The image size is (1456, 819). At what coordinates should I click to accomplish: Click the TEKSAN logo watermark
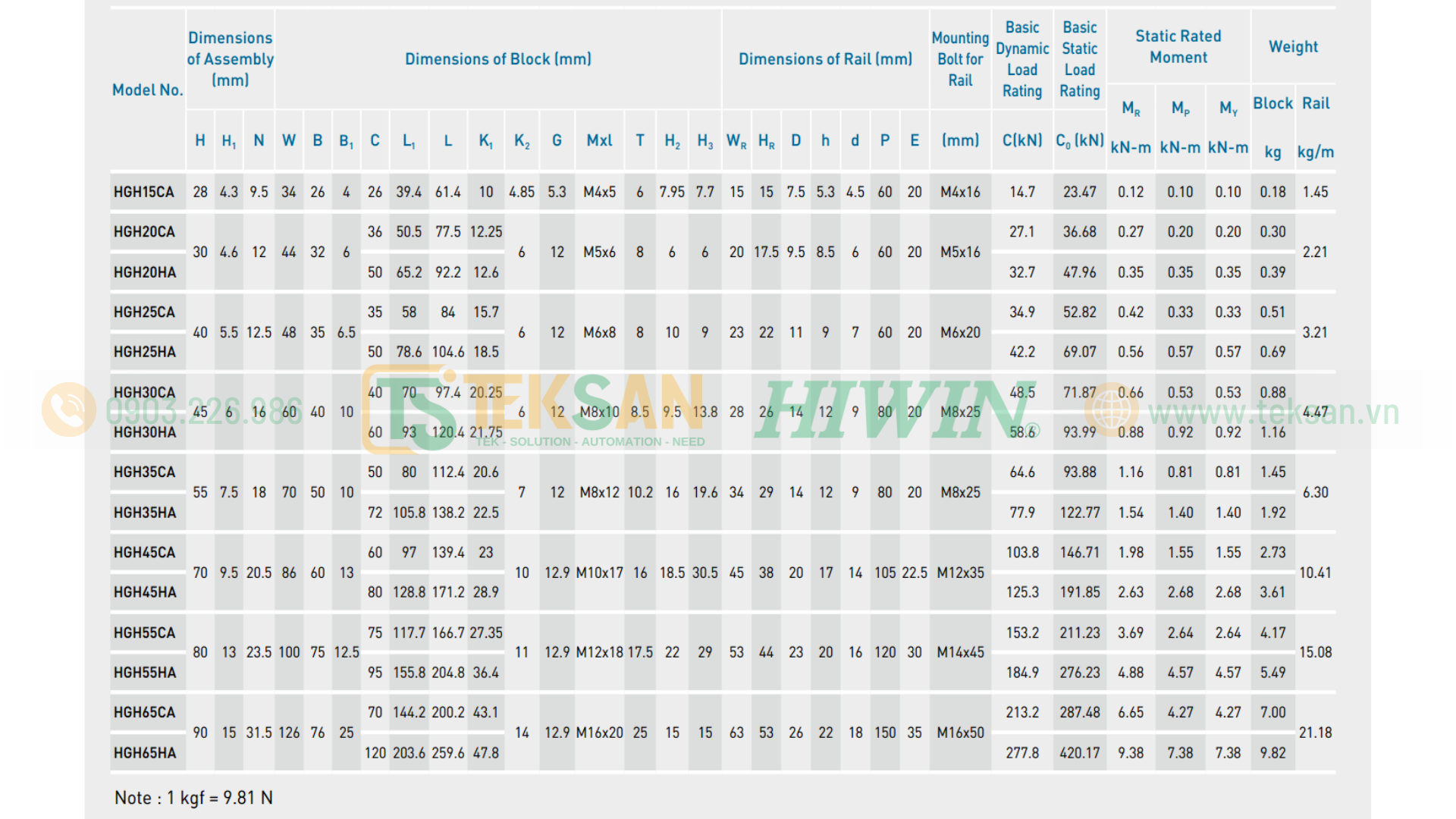pyautogui.click(x=533, y=408)
